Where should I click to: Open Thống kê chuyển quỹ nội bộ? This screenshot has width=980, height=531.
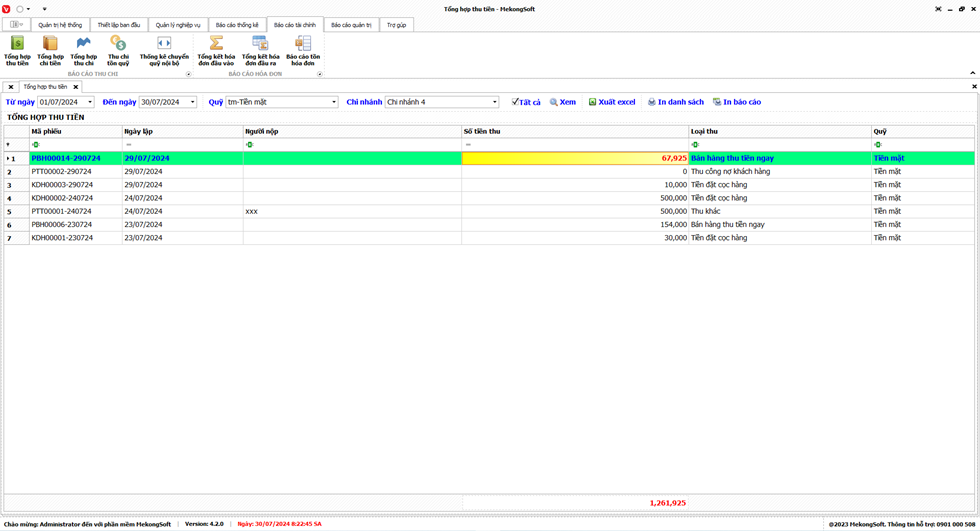point(164,50)
